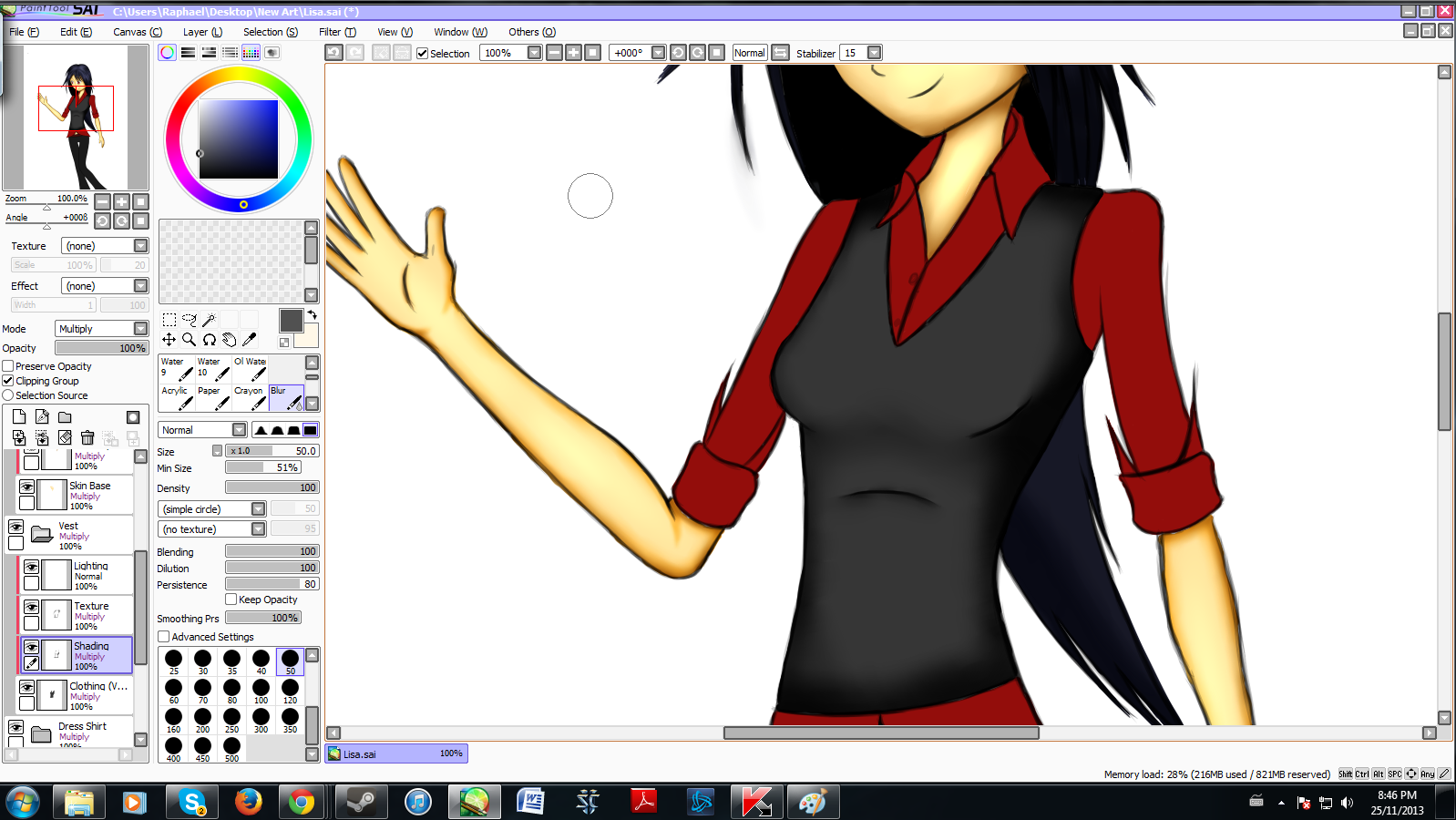Select the Crayon brush tool
This screenshot has width=1456, height=820.
point(250,397)
